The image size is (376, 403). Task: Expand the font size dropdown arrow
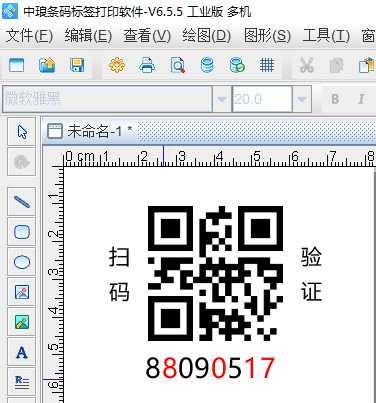tap(302, 99)
